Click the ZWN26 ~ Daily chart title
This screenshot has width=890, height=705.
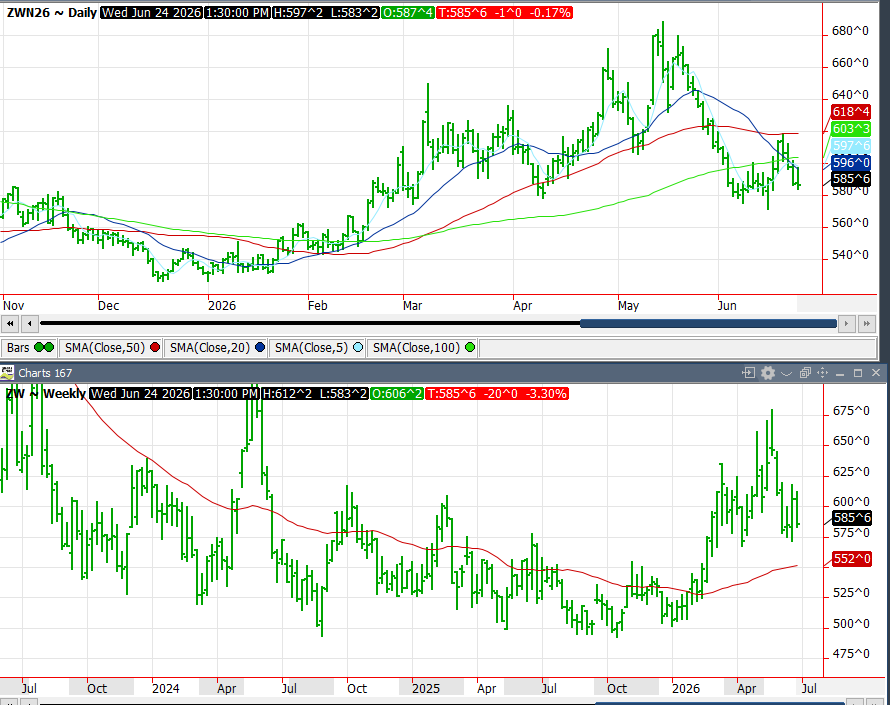tap(52, 12)
